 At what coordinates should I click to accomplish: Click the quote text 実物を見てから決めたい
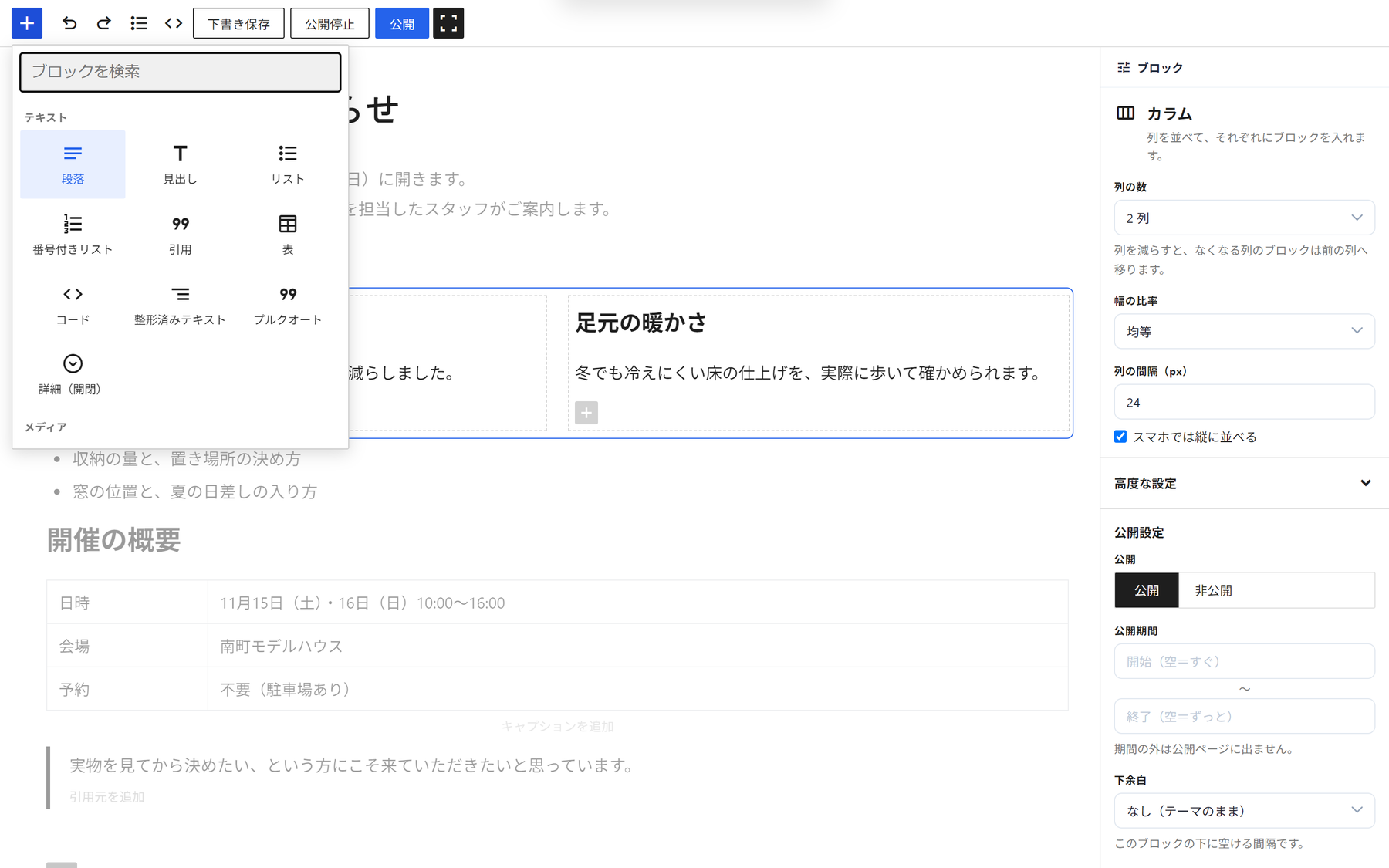(x=353, y=765)
